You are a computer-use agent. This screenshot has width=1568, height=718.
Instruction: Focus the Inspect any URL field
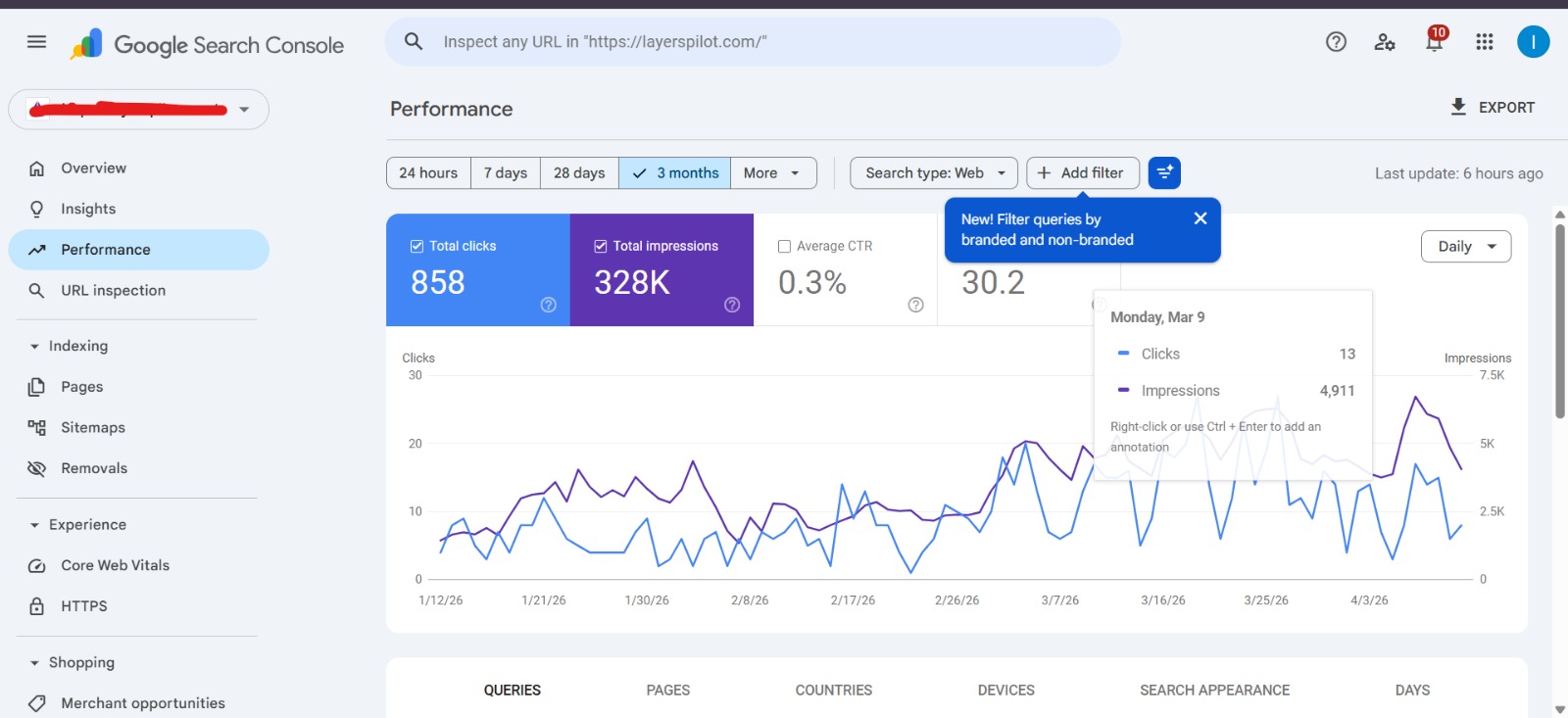click(x=753, y=42)
